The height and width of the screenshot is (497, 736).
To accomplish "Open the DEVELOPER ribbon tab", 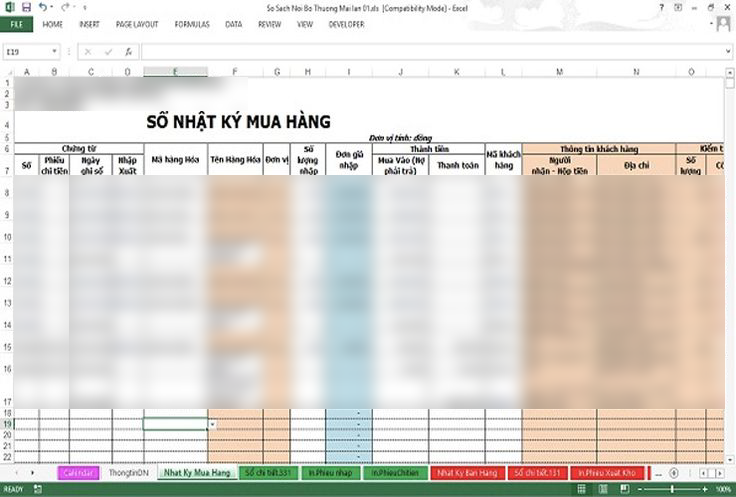I will coord(346,24).
